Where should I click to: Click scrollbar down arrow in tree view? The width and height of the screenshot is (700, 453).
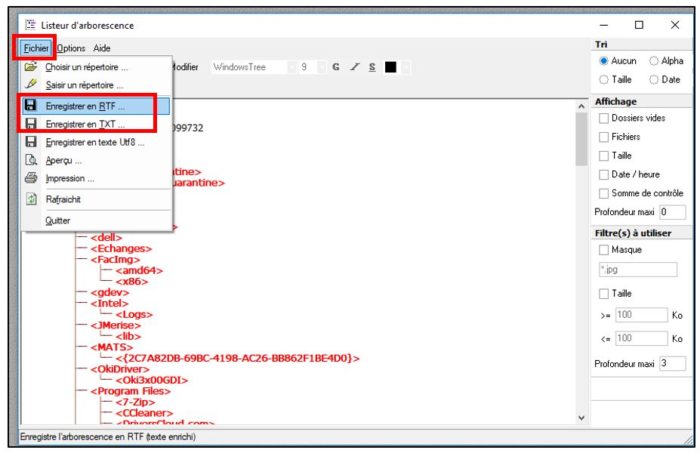pyautogui.click(x=580, y=417)
